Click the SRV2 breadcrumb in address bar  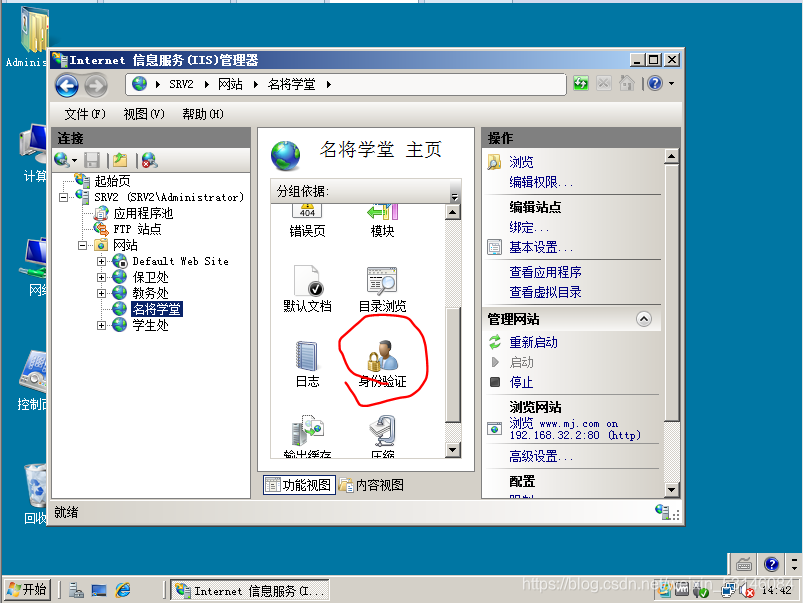point(181,84)
